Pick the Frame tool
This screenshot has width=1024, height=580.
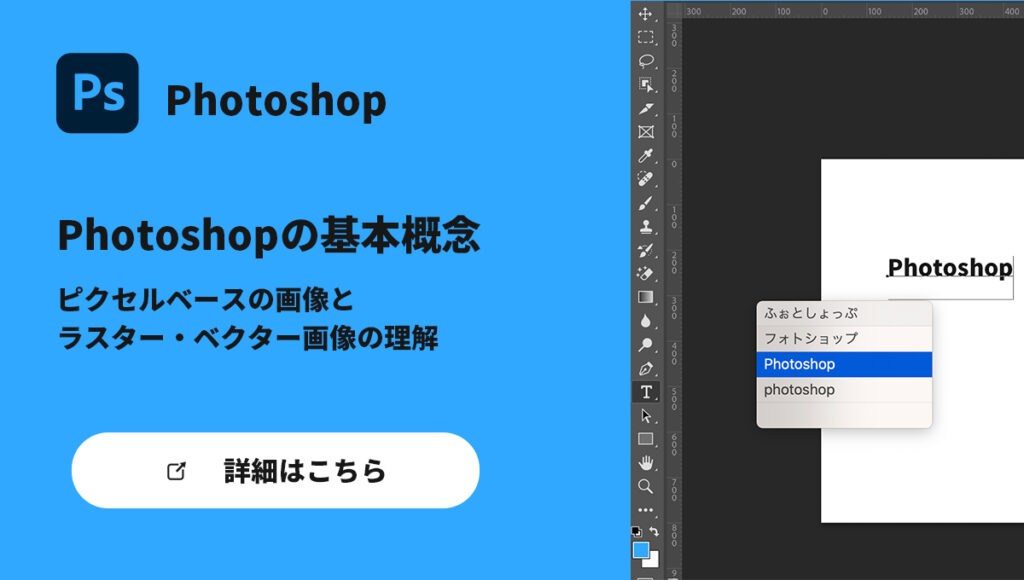(646, 132)
